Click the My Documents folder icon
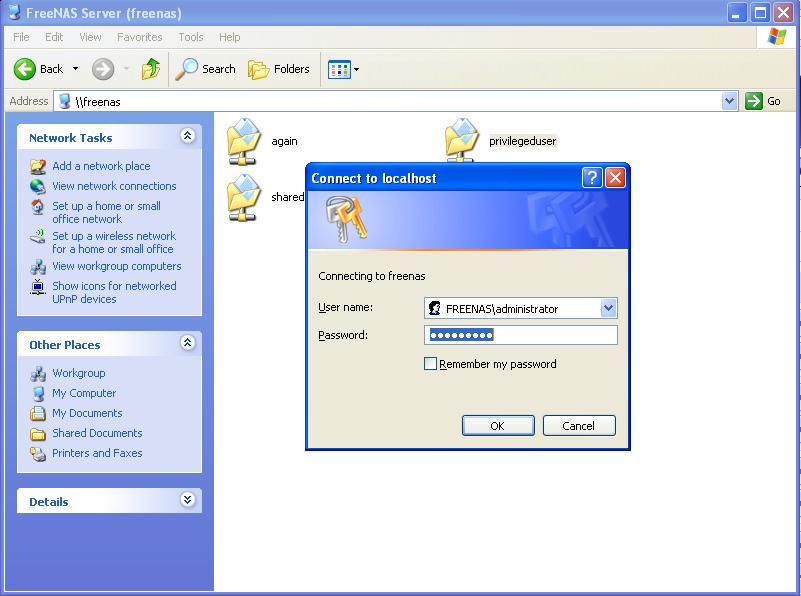801x596 pixels. click(x=38, y=413)
